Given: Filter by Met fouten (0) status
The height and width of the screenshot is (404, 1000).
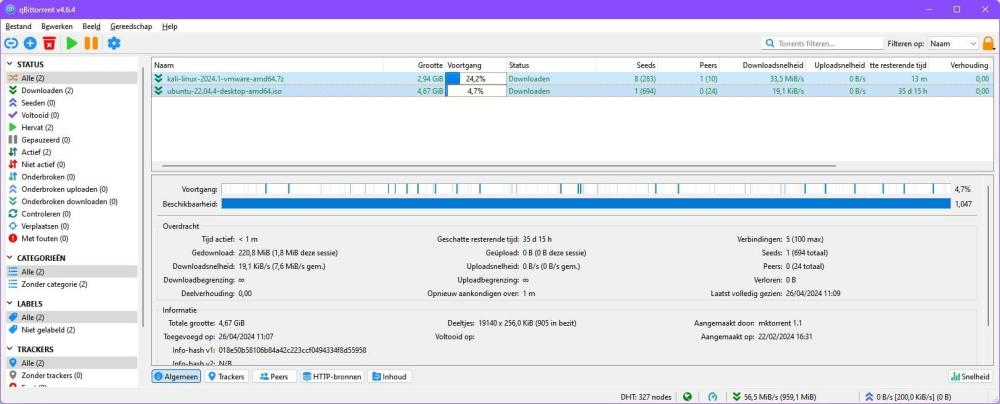Looking at the screenshot, I should [71, 239].
